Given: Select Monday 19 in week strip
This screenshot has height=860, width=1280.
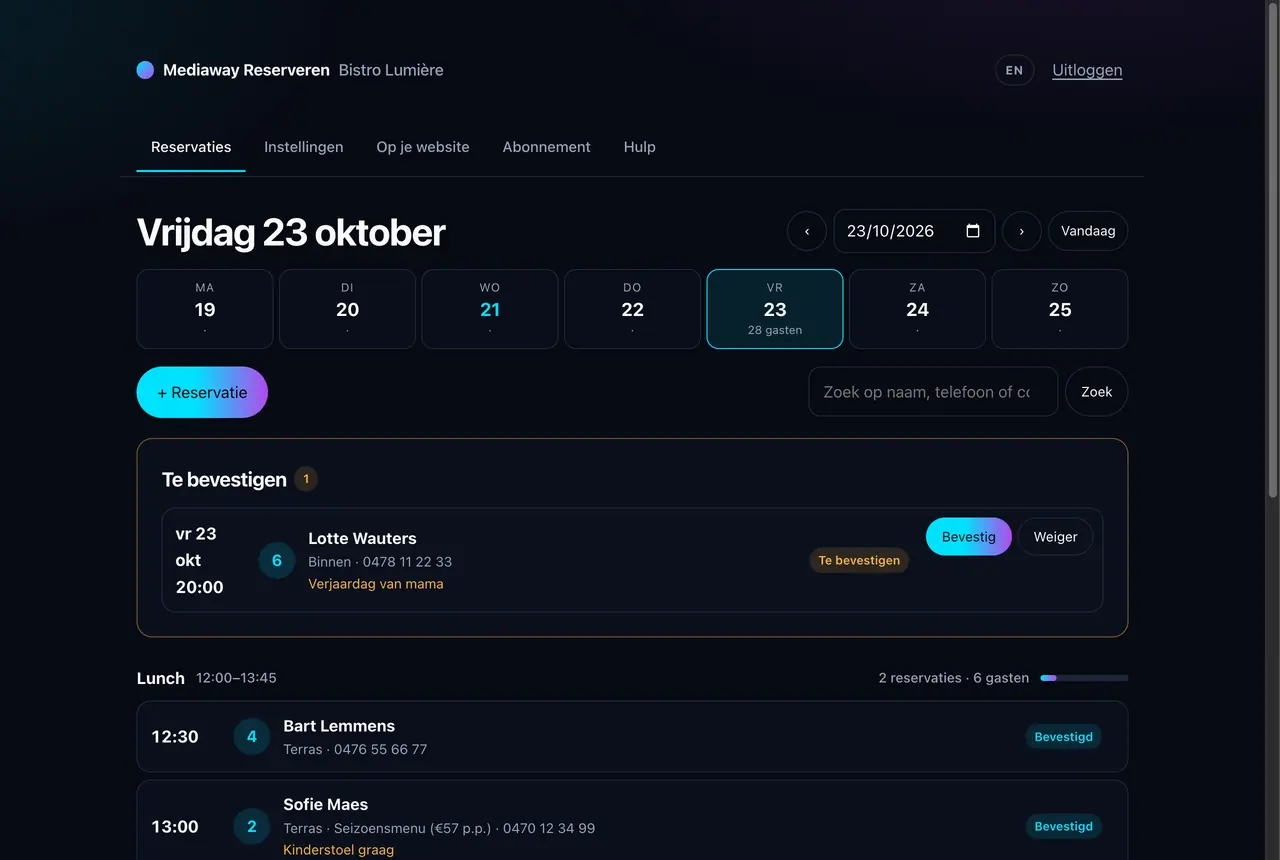Looking at the screenshot, I should (x=205, y=309).
